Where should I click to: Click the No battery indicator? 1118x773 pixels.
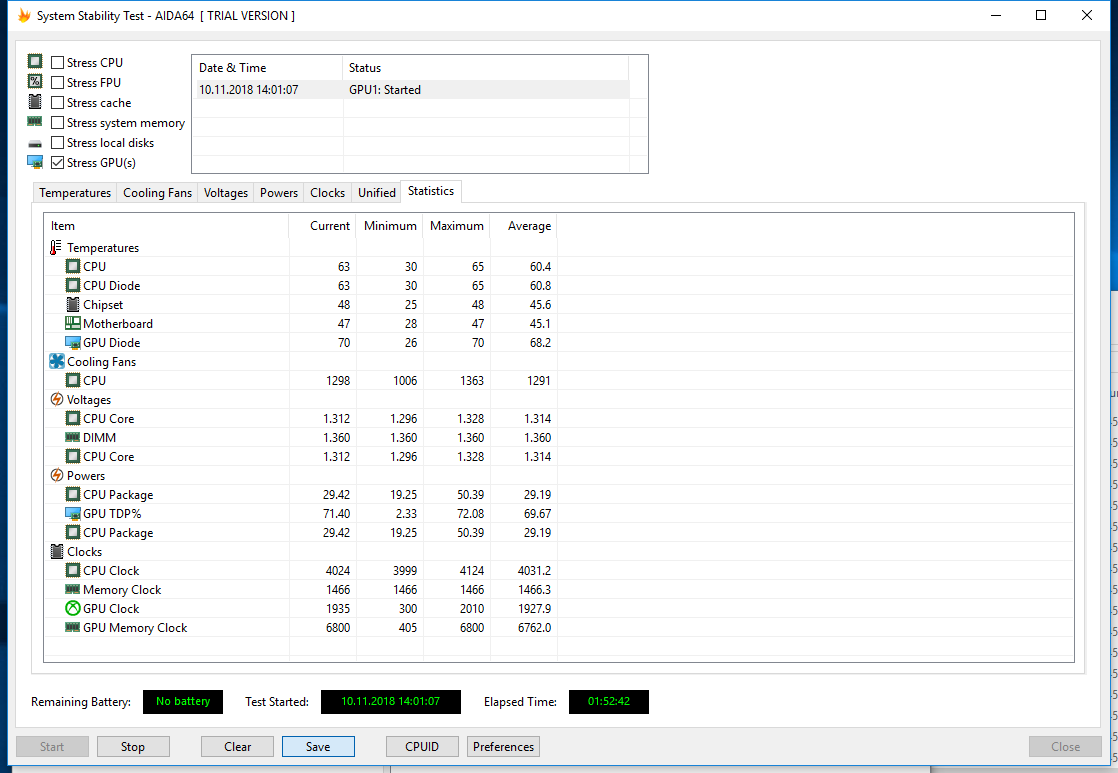(x=183, y=702)
